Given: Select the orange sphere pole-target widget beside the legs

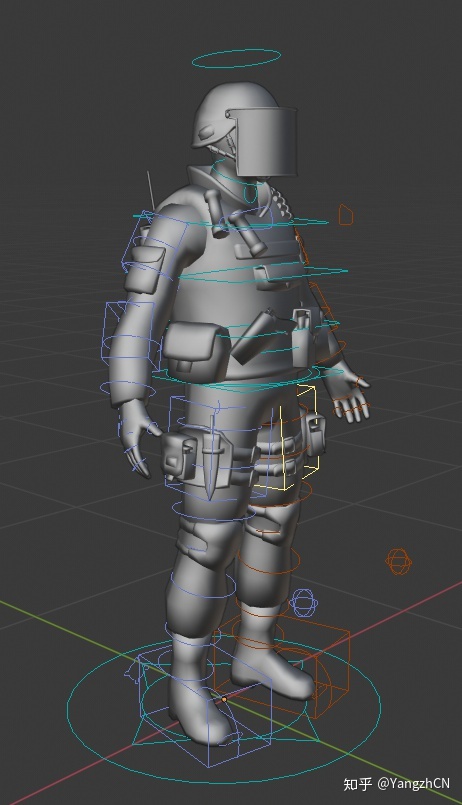Looking at the screenshot, I should [399, 561].
